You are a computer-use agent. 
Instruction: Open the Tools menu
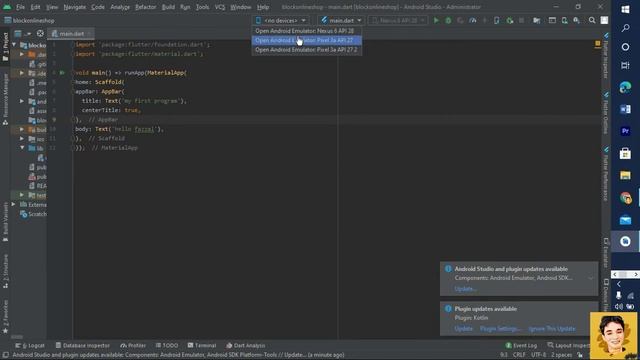pyautogui.click(x=202, y=7)
